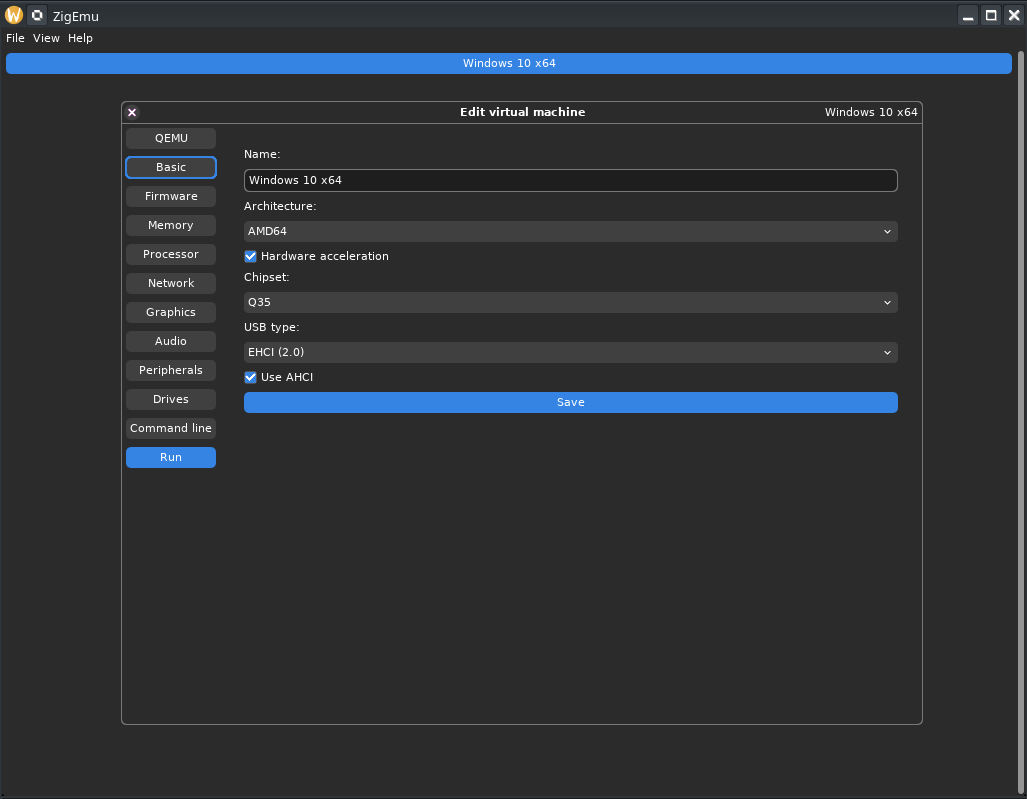1027x799 pixels.
Task: Open the File menu
Action: 15,38
